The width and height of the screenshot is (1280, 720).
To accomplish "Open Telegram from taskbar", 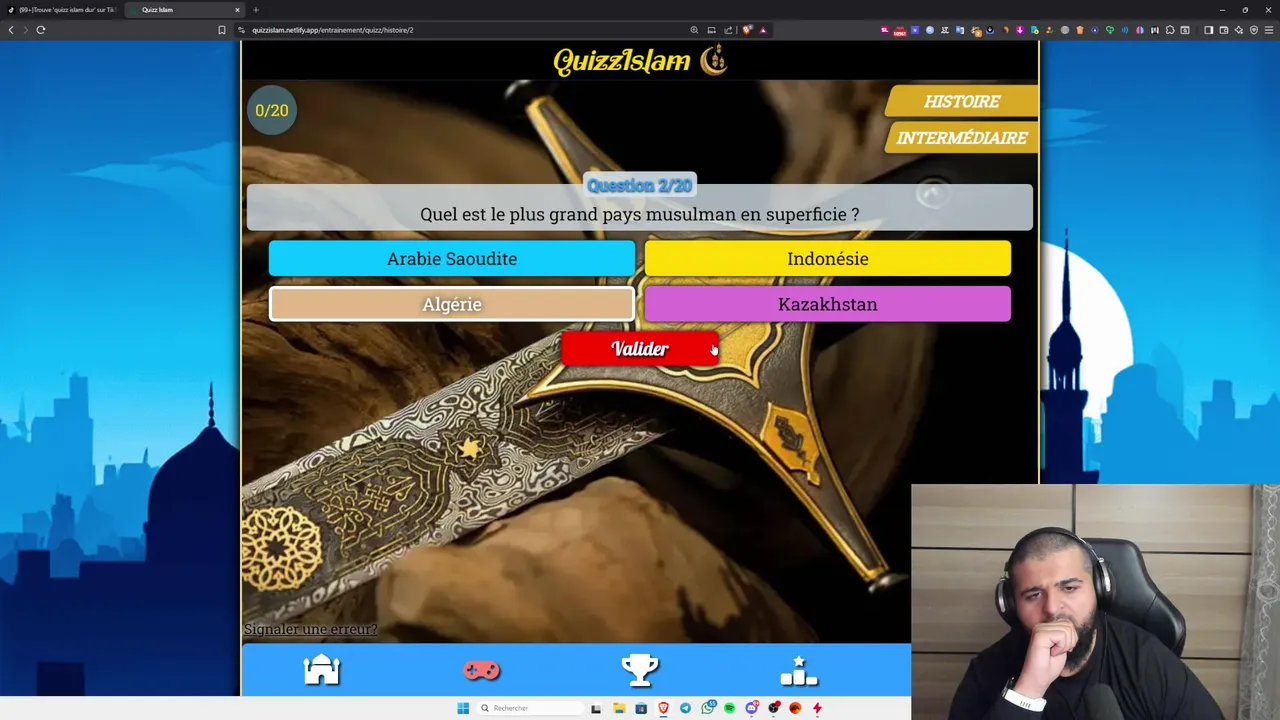I will click(x=685, y=708).
